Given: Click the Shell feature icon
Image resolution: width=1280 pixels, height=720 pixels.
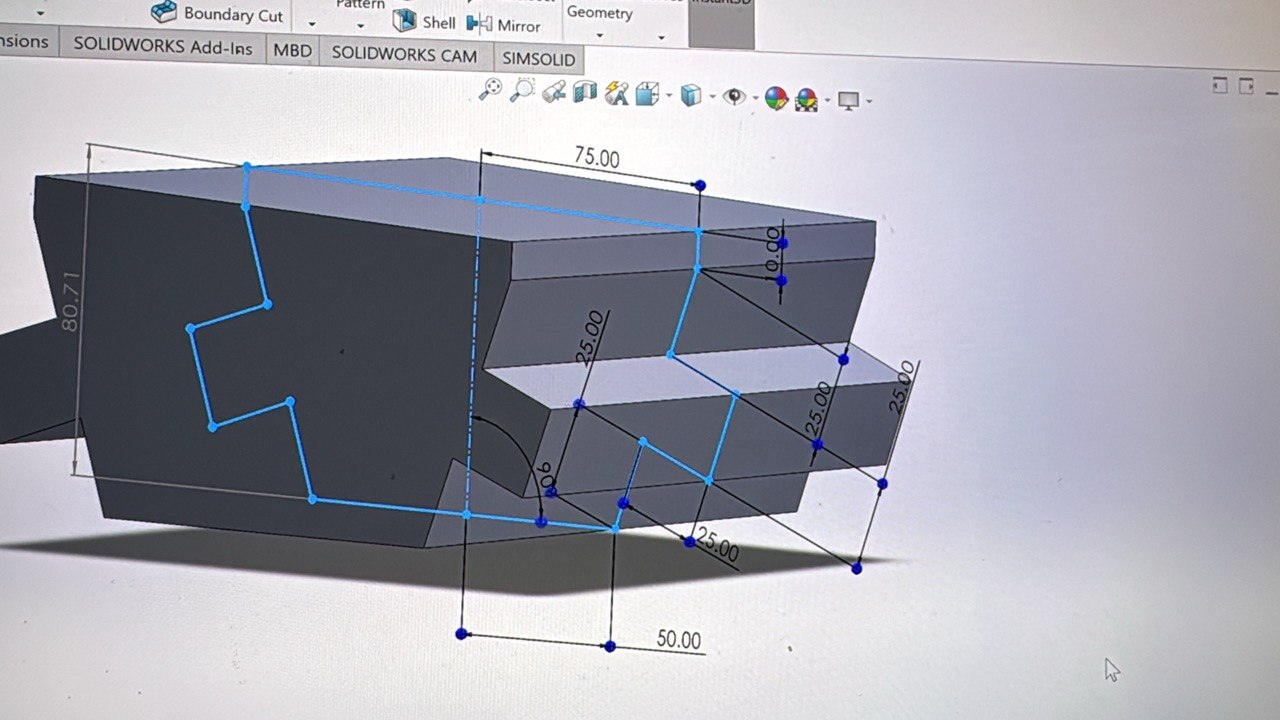Looking at the screenshot, I should (404, 21).
